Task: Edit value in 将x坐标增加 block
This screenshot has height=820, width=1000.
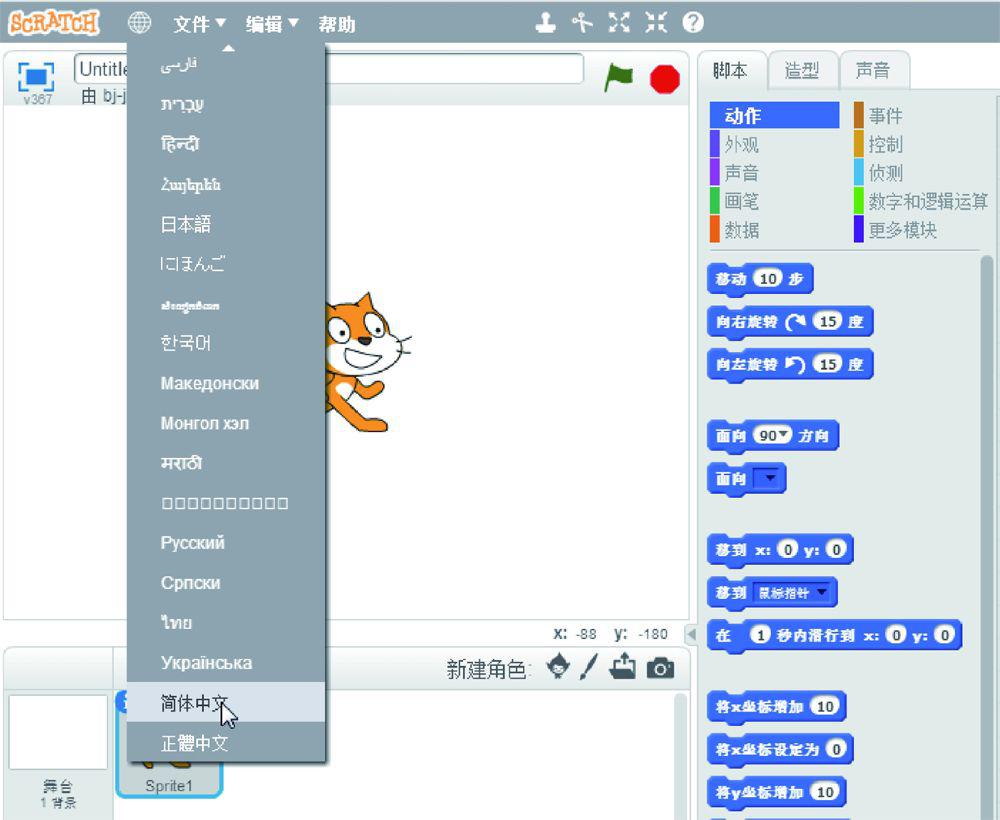Action: tap(825, 706)
